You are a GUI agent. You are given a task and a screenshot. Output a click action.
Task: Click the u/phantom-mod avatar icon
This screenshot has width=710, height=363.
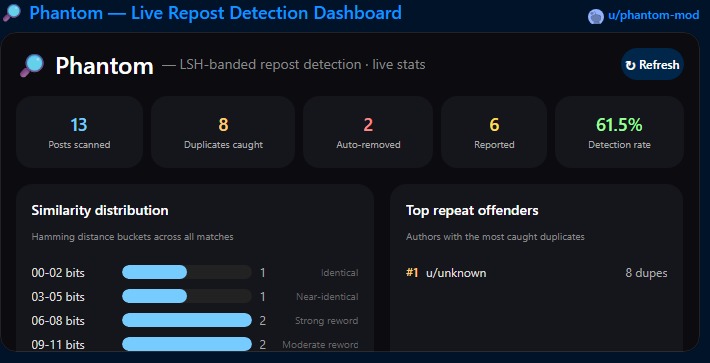595,16
